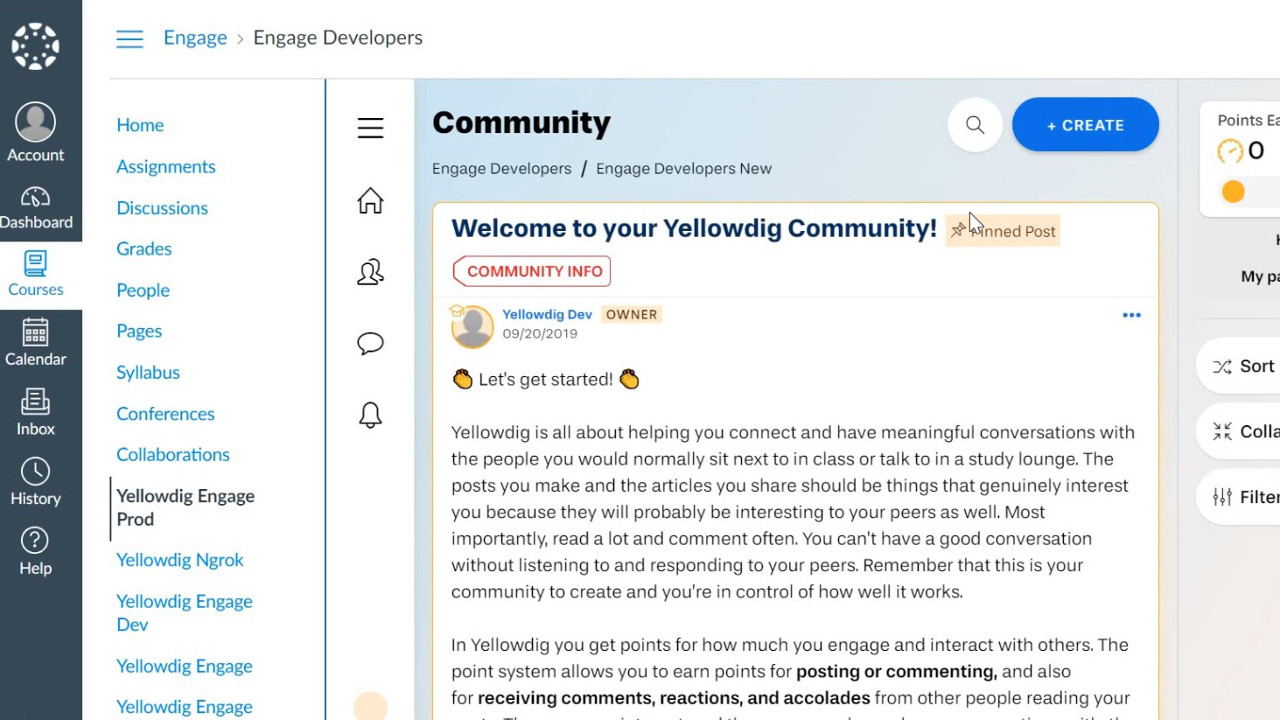Viewport: 1280px width, 720px height.
Task: Open the Yellowdig chat bubble icon
Action: (x=370, y=344)
